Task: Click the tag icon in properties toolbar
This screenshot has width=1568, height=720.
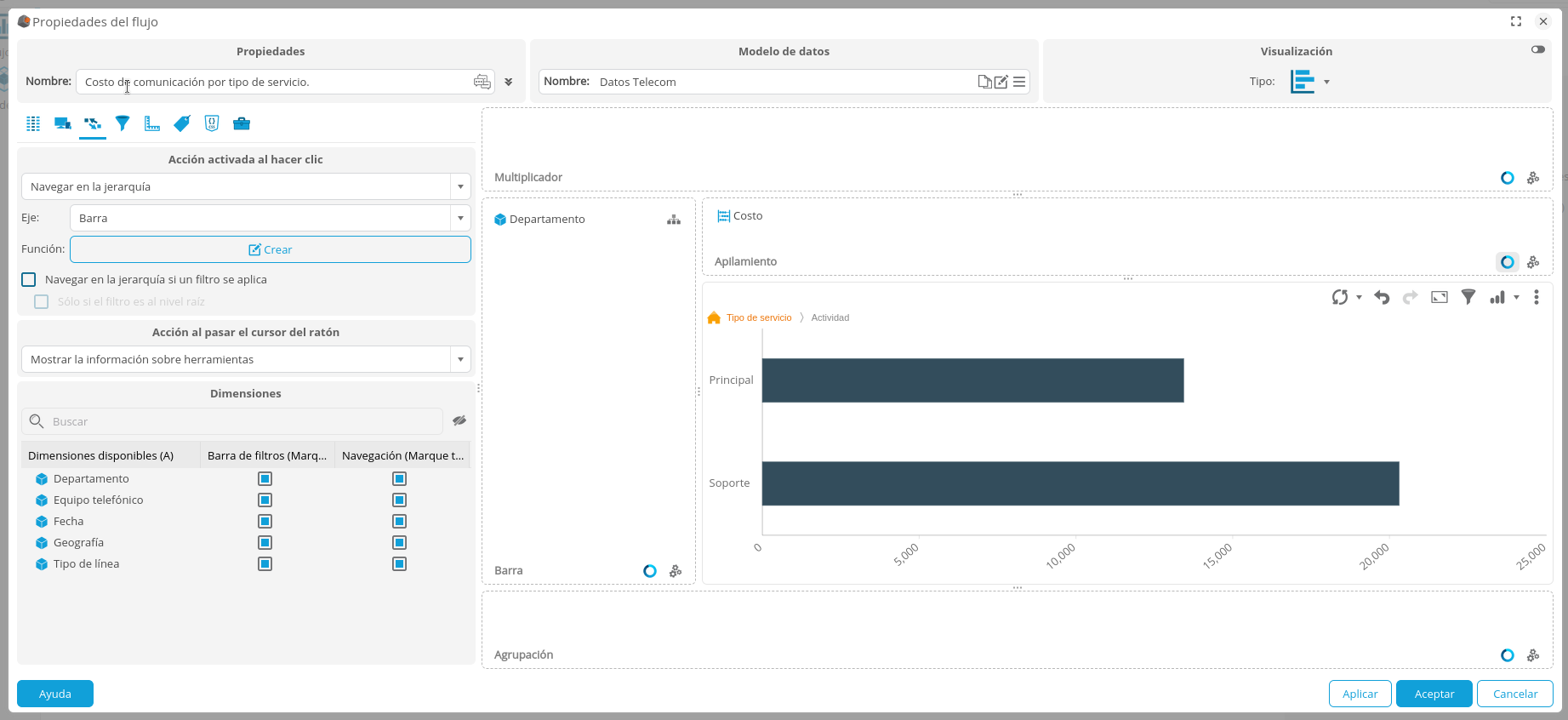Action: pos(182,124)
